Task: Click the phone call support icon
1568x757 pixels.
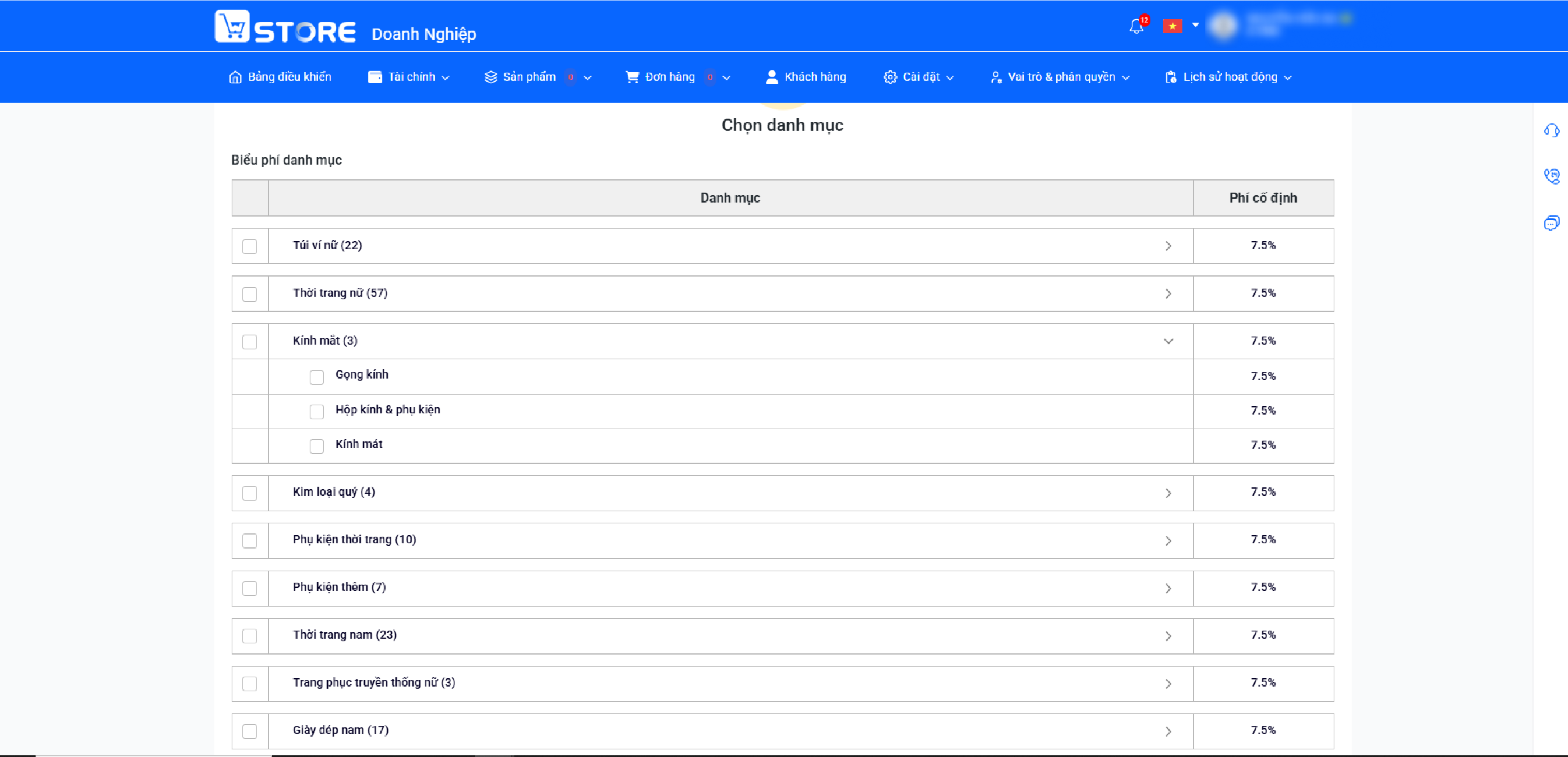Action: tap(1552, 176)
